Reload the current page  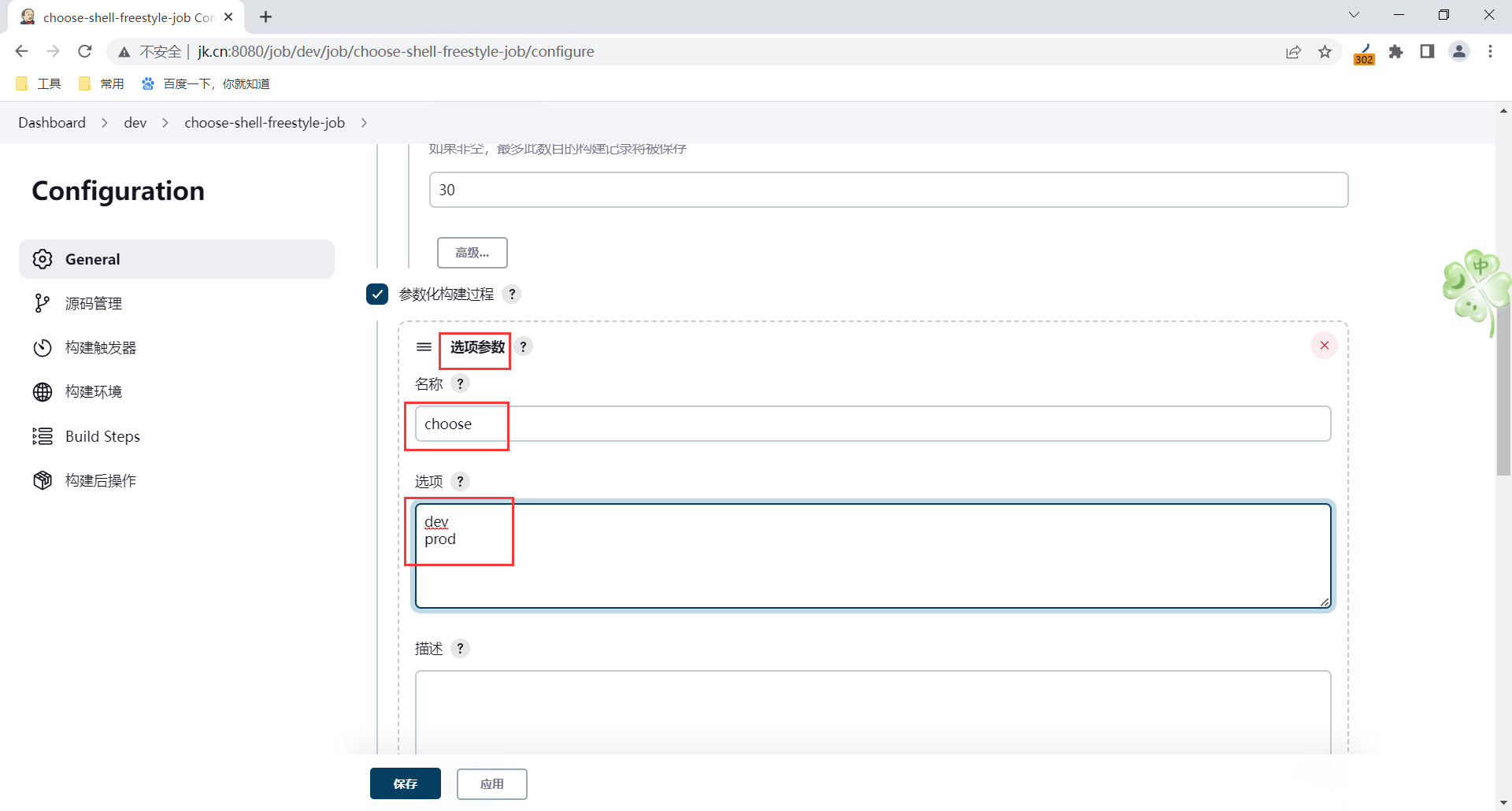(x=85, y=51)
